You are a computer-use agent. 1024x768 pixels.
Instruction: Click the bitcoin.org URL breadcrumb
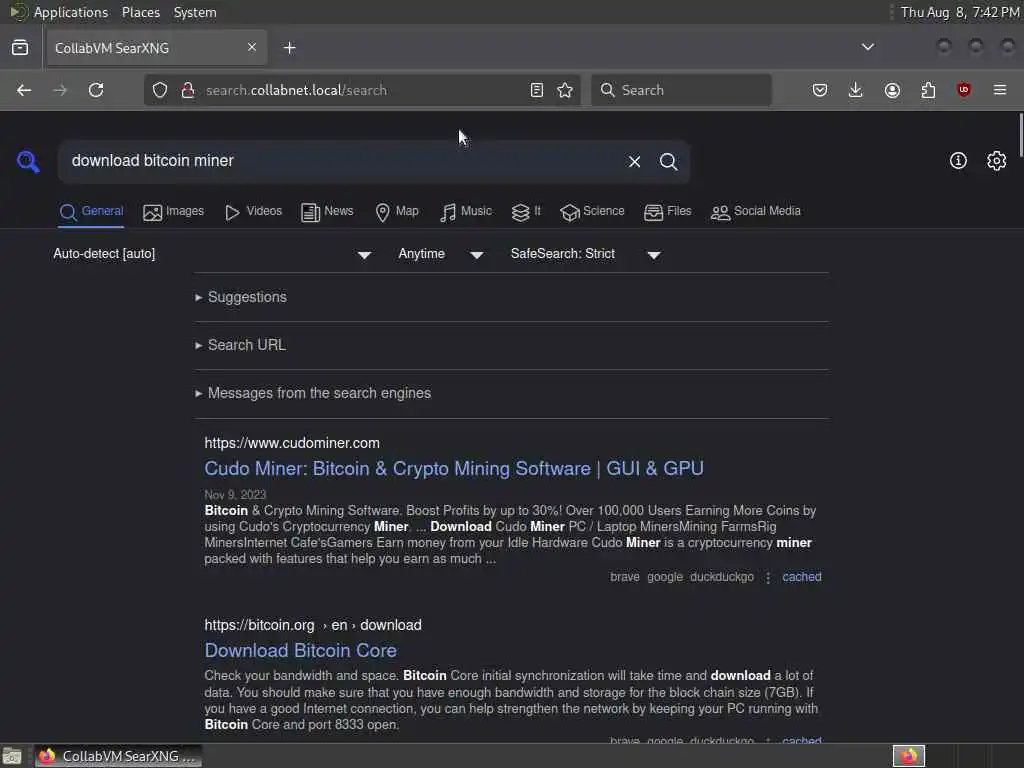pos(313,625)
